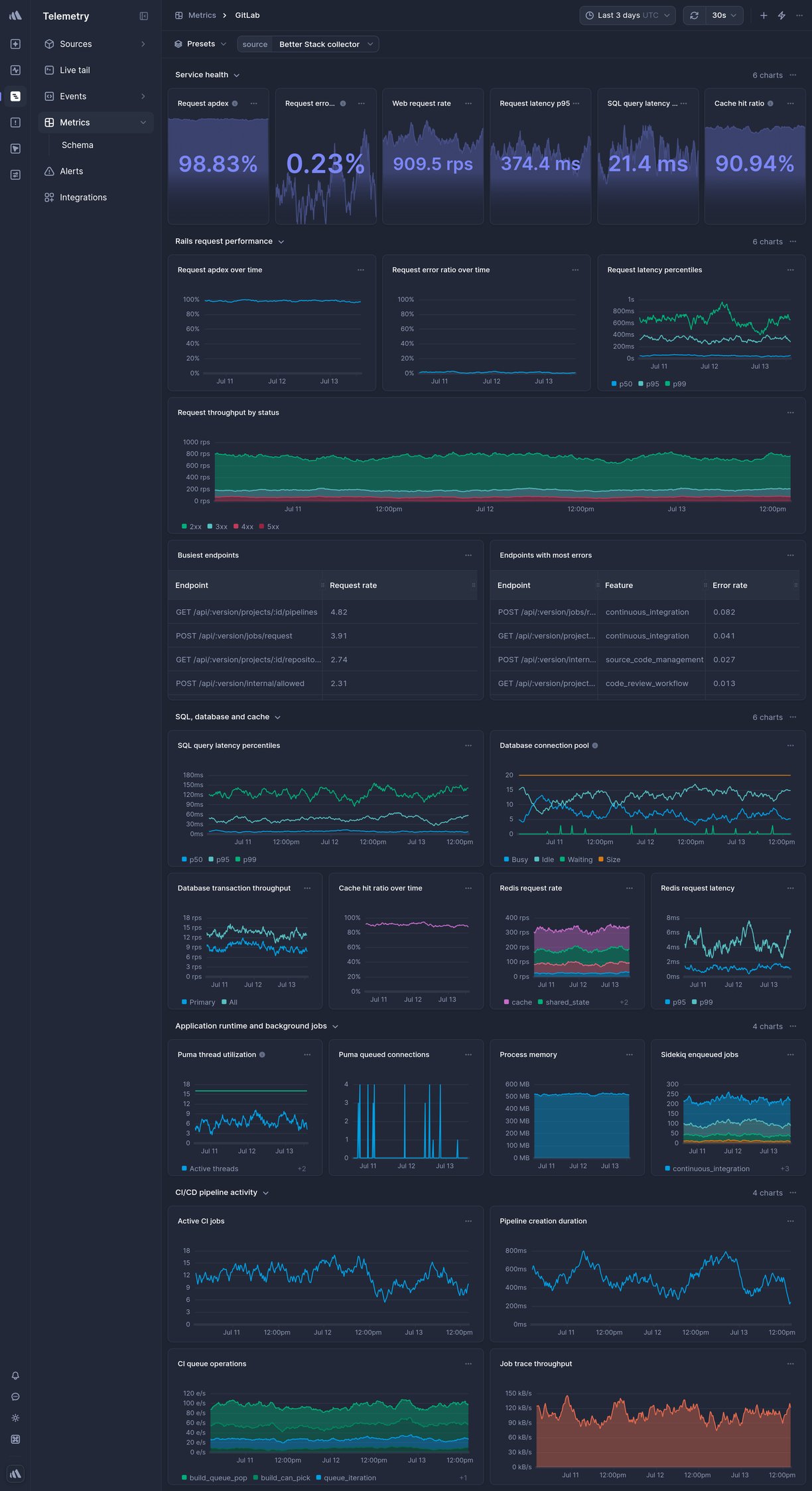Click the plus icon to add chart
Screen dimensions: 812x1491
click(x=764, y=15)
